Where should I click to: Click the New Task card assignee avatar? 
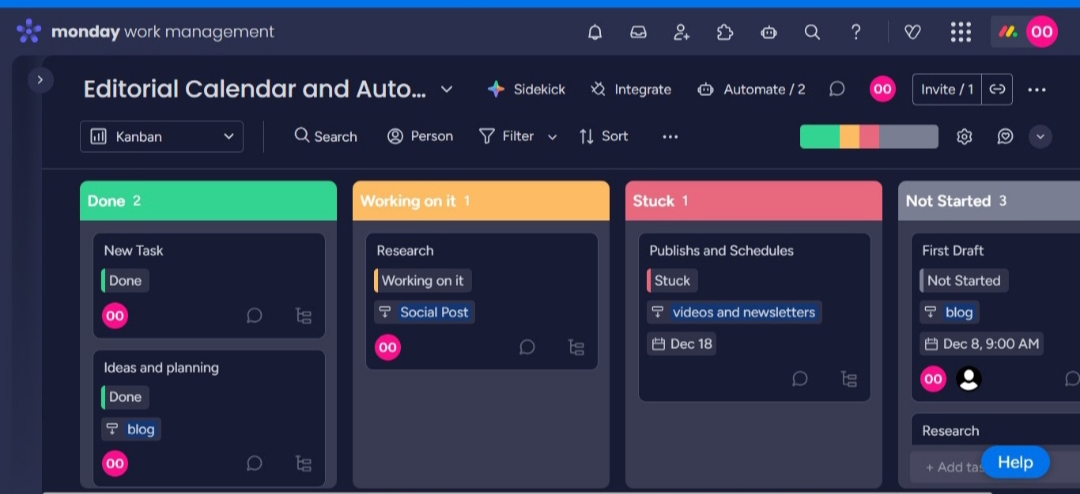pos(115,316)
